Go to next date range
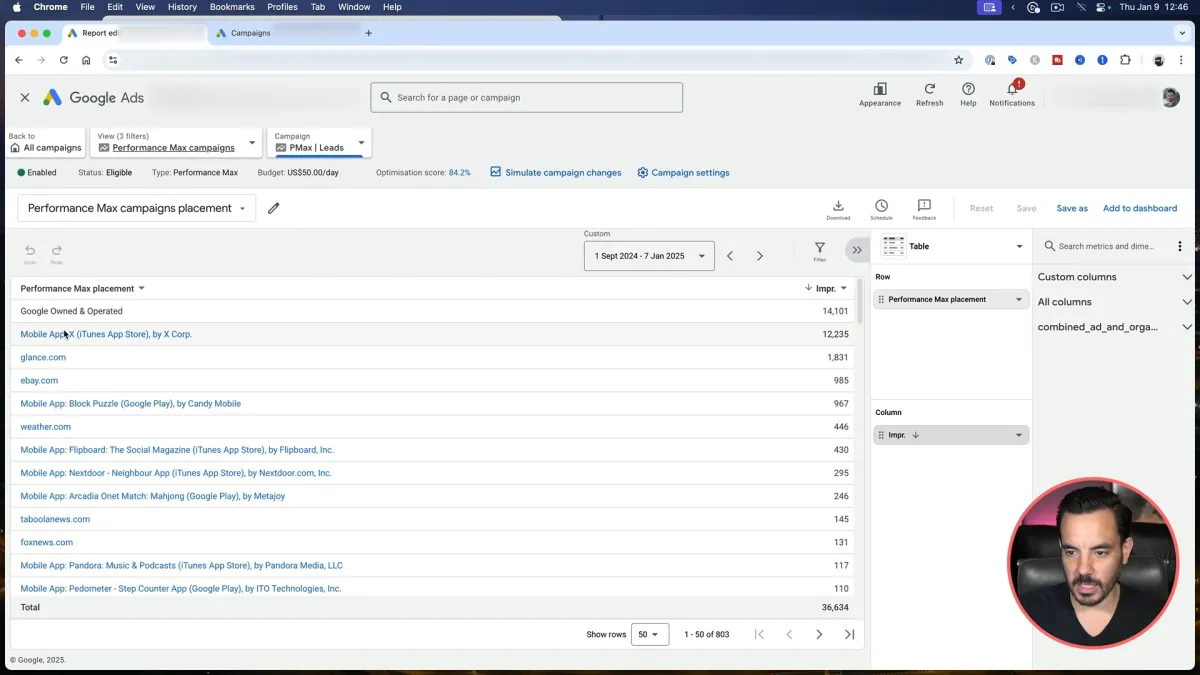Viewport: 1200px width, 675px height. click(760, 256)
